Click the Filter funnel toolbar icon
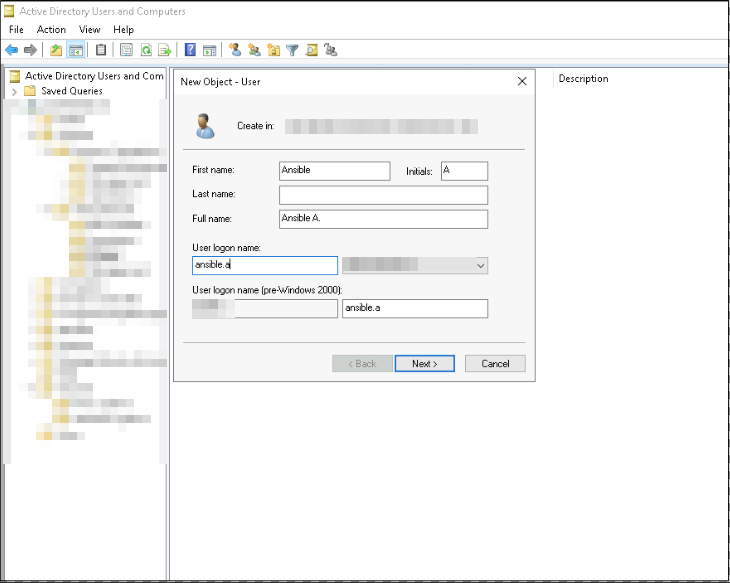Viewport: 730px width, 583px height. [292, 50]
